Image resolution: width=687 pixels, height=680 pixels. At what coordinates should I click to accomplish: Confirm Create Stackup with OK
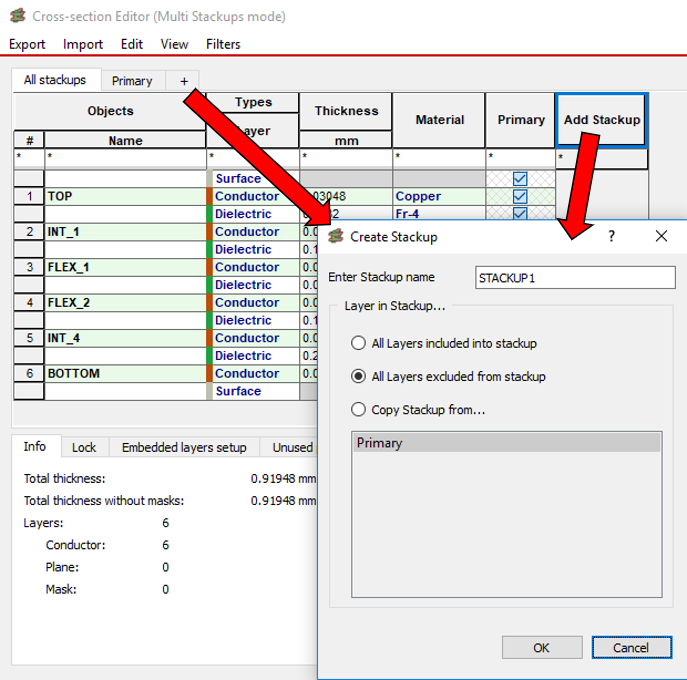tap(542, 648)
